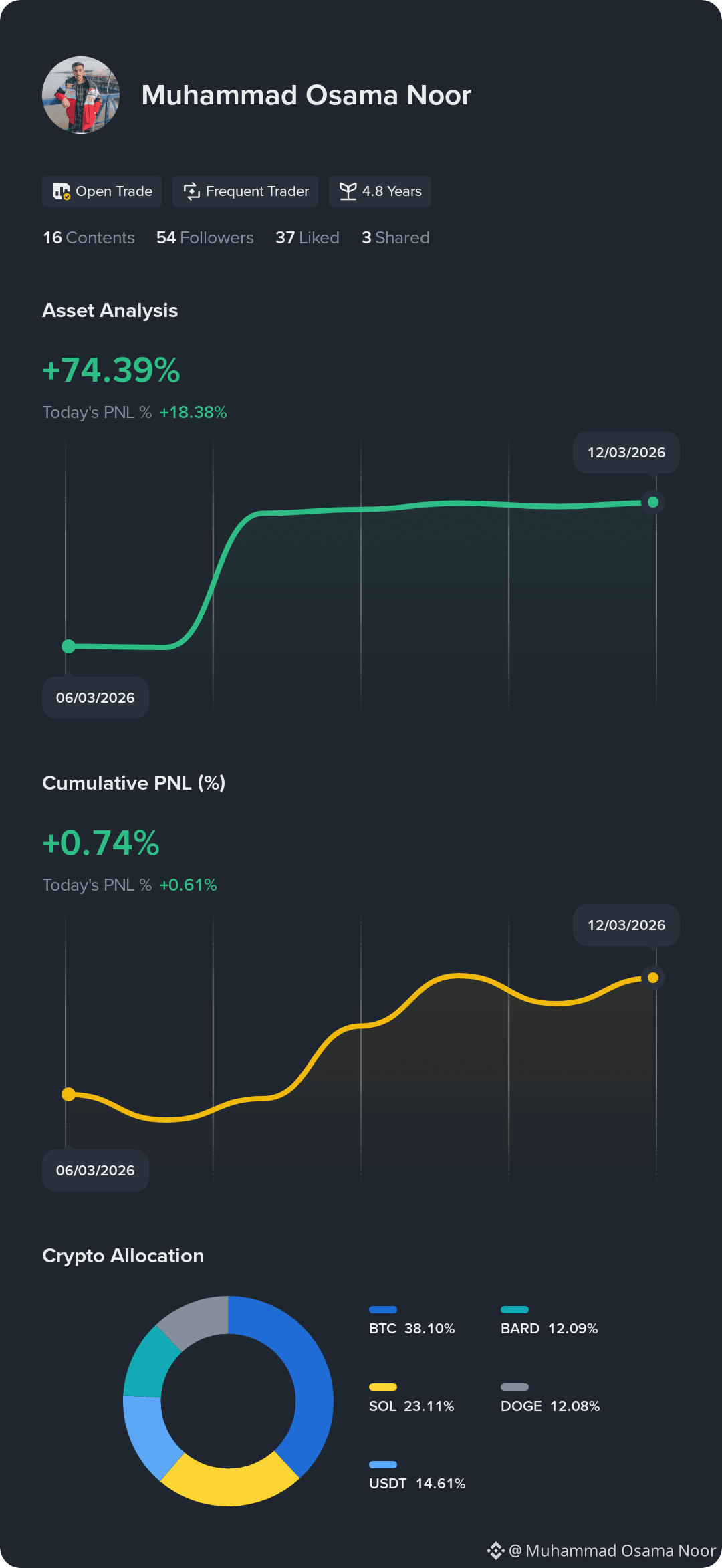Open Muhammad Osama Noor's profile picture
Image resolution: width=722 pixels, height=1568 pixels.
pyautogui.click(x=81, y=95)
